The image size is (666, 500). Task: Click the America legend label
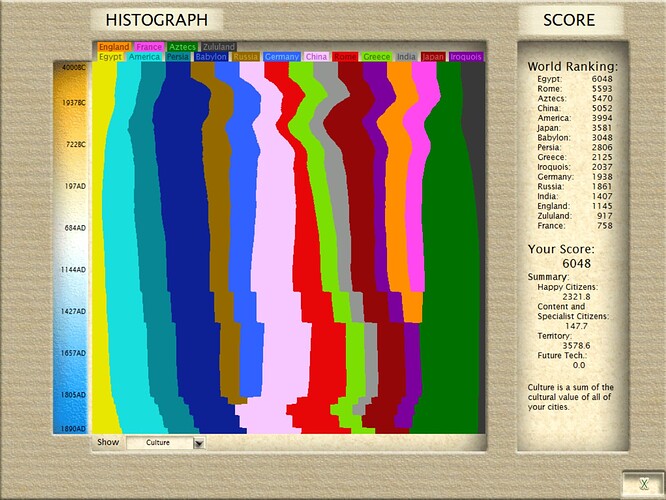click(x=144, y=57)
